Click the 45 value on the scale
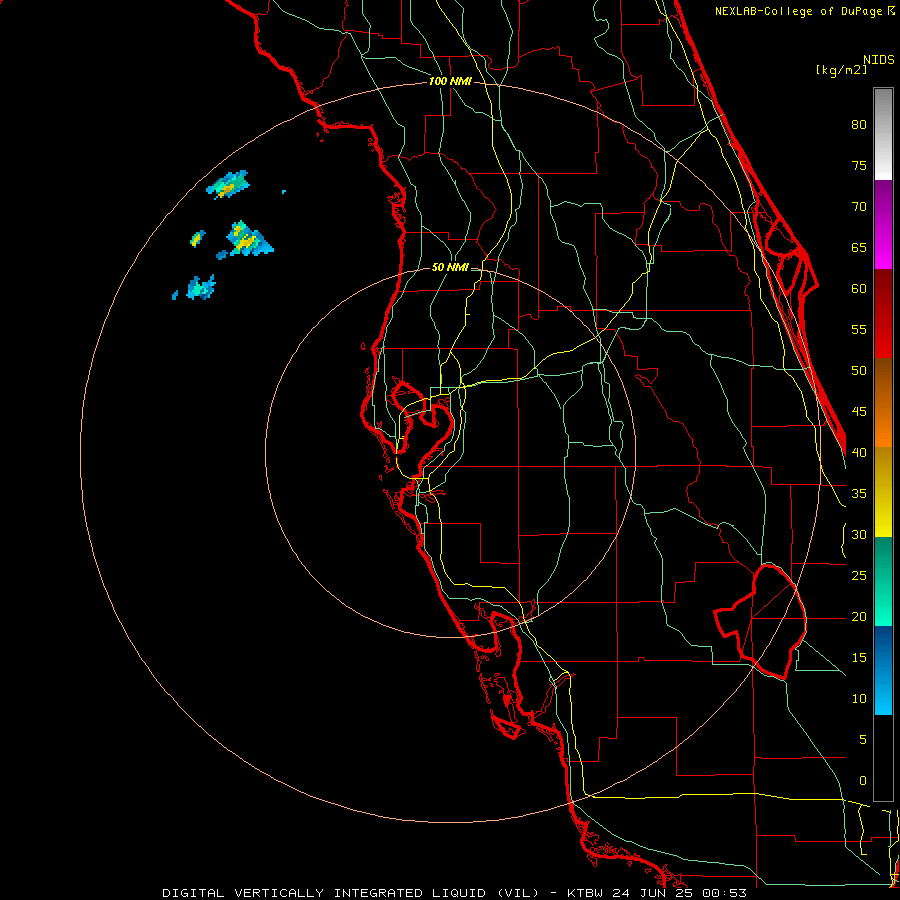 pyautogui.click(x=859, y=412)
